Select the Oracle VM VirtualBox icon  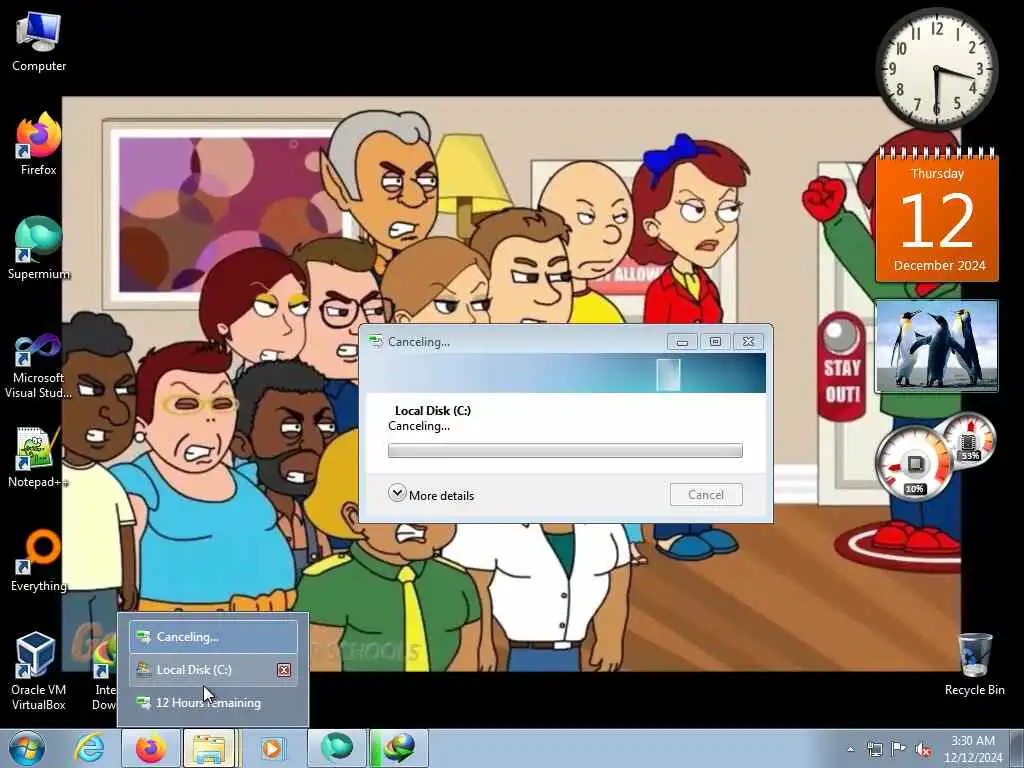click(x=39, y=671)
